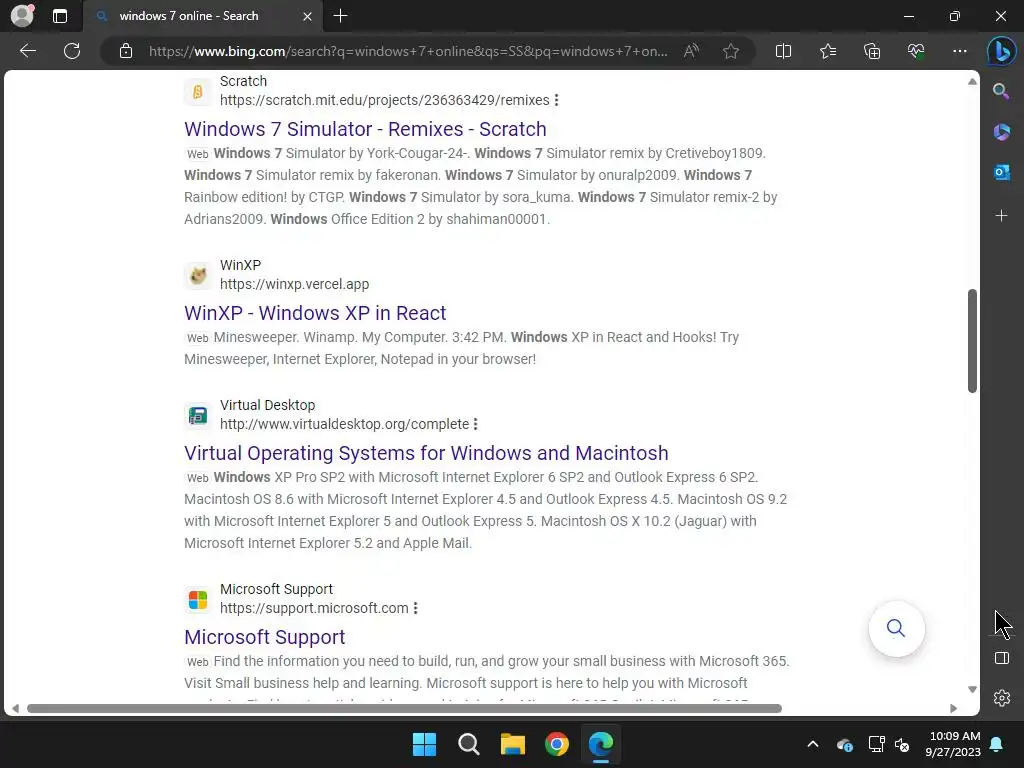
Task: Open display connection tray icon
Action: click(876, 744)
